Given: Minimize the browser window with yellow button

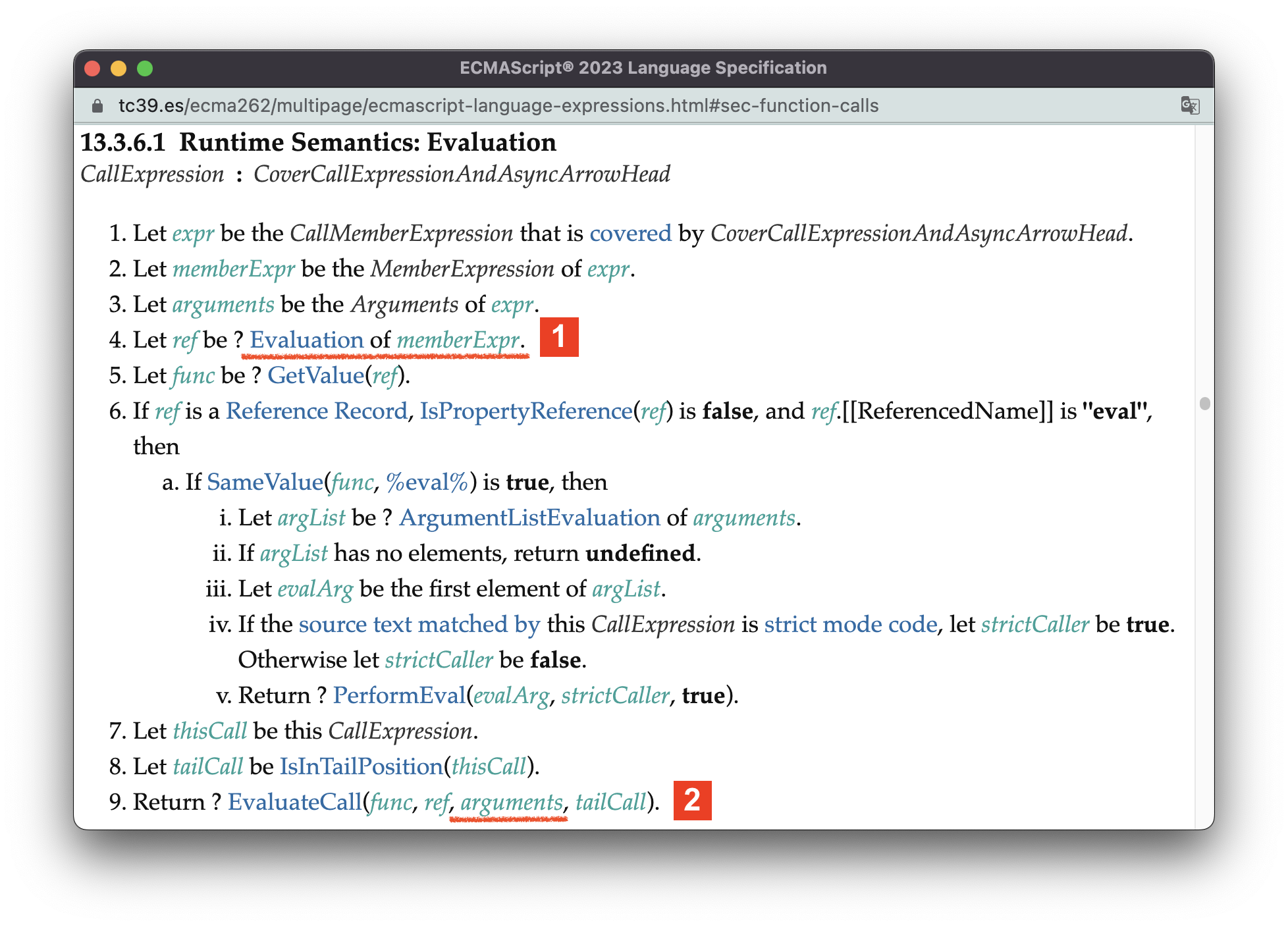Looking at the screenshot, I should pos(119,68).
